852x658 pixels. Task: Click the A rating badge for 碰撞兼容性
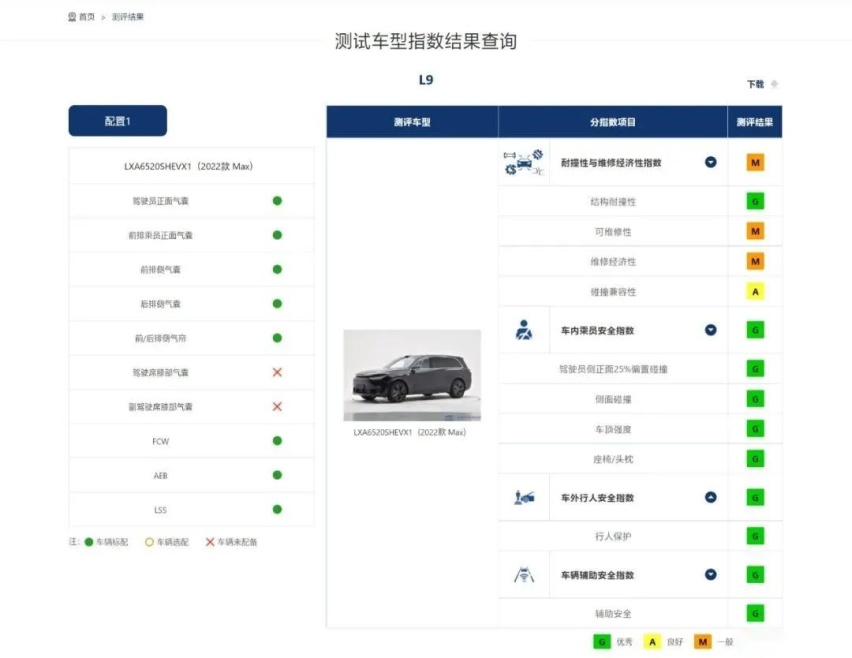click(755, 292)
